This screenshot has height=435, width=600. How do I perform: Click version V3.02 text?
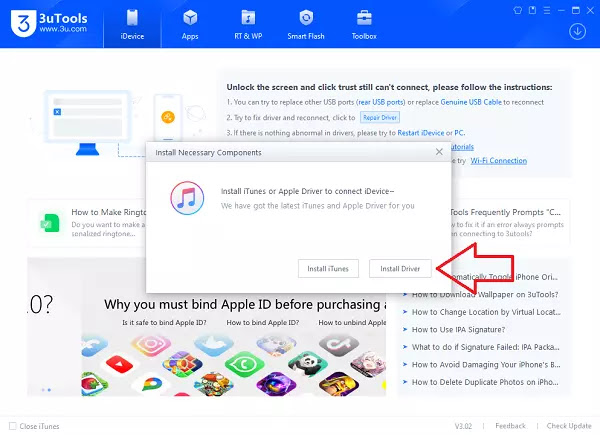[463, 426]
